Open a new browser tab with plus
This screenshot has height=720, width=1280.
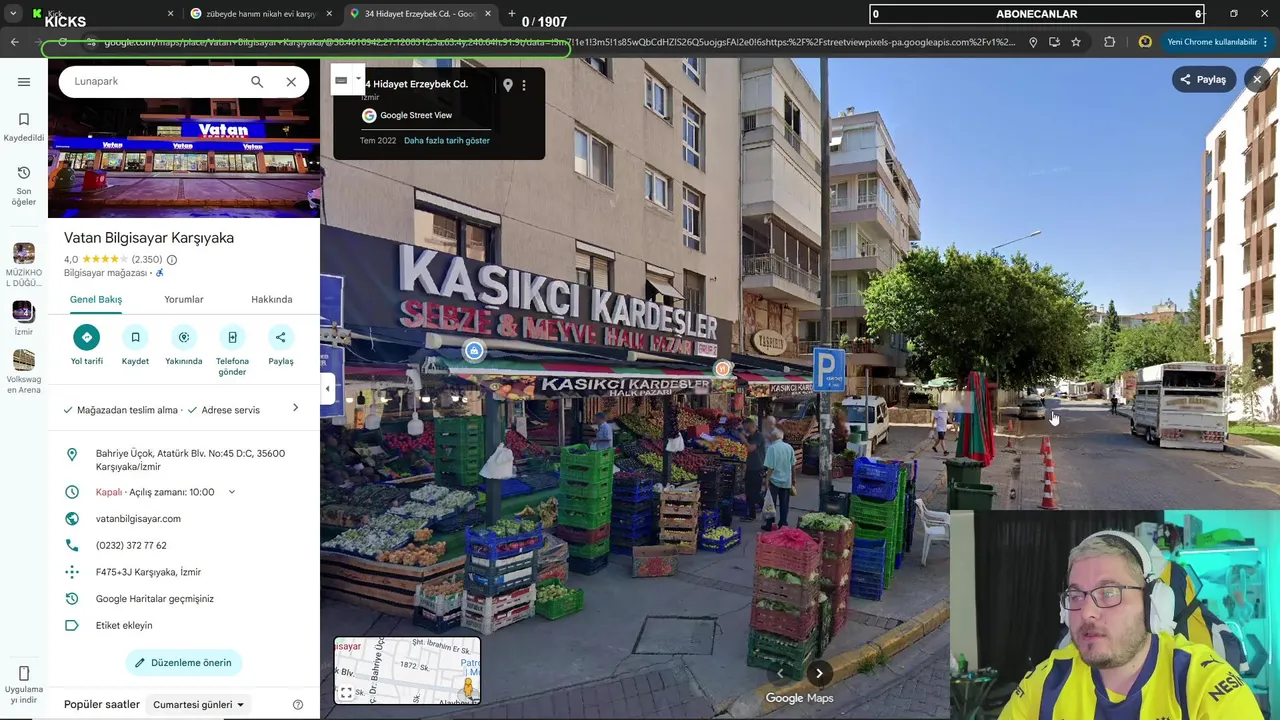click(x=512, y=14)
